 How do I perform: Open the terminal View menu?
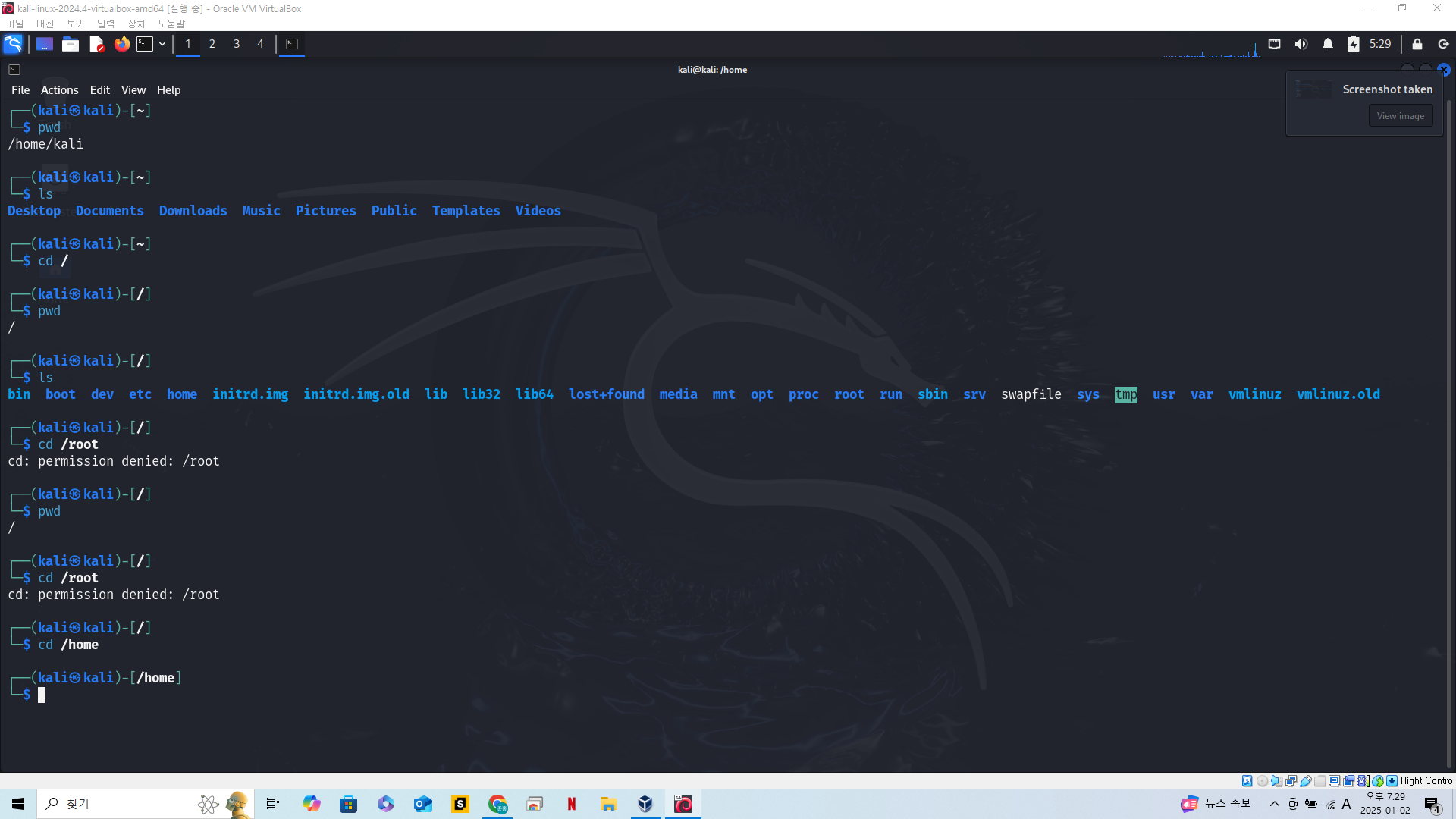point(133,89)
